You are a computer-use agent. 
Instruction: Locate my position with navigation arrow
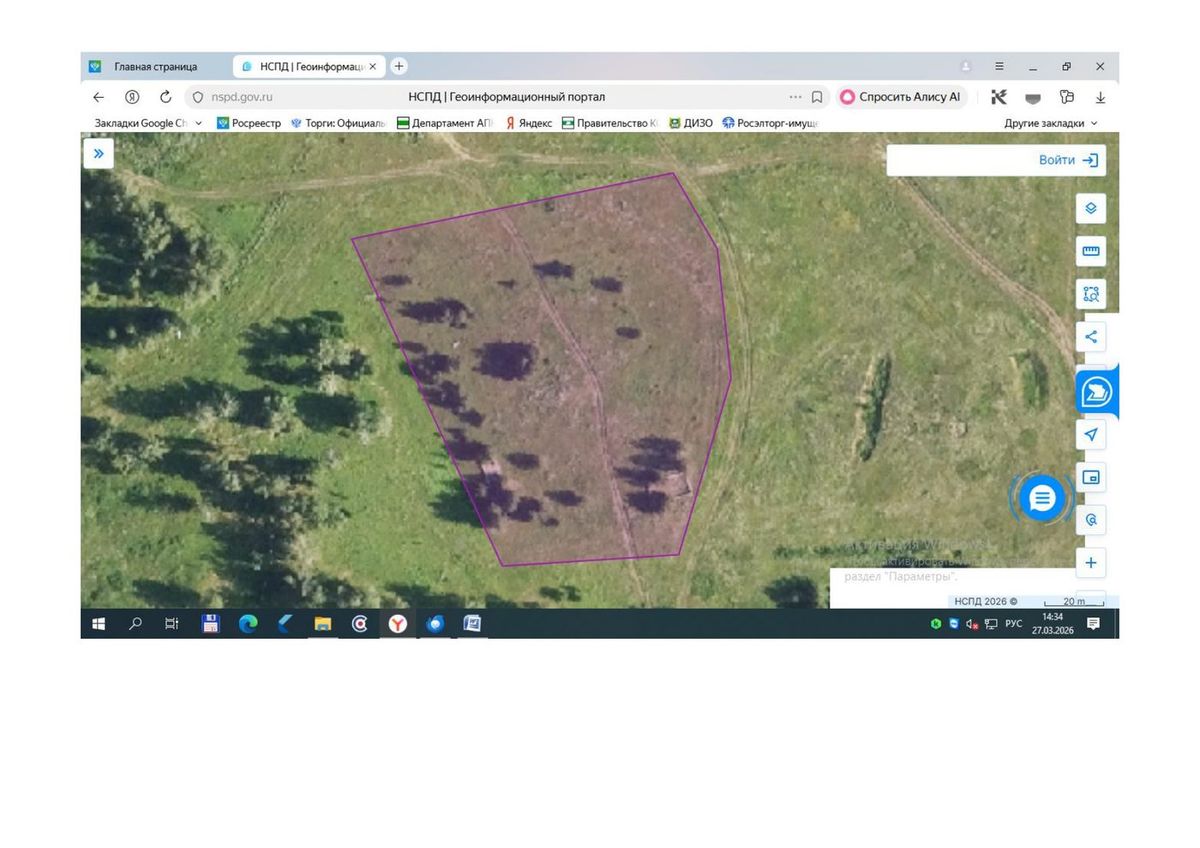1091,434
